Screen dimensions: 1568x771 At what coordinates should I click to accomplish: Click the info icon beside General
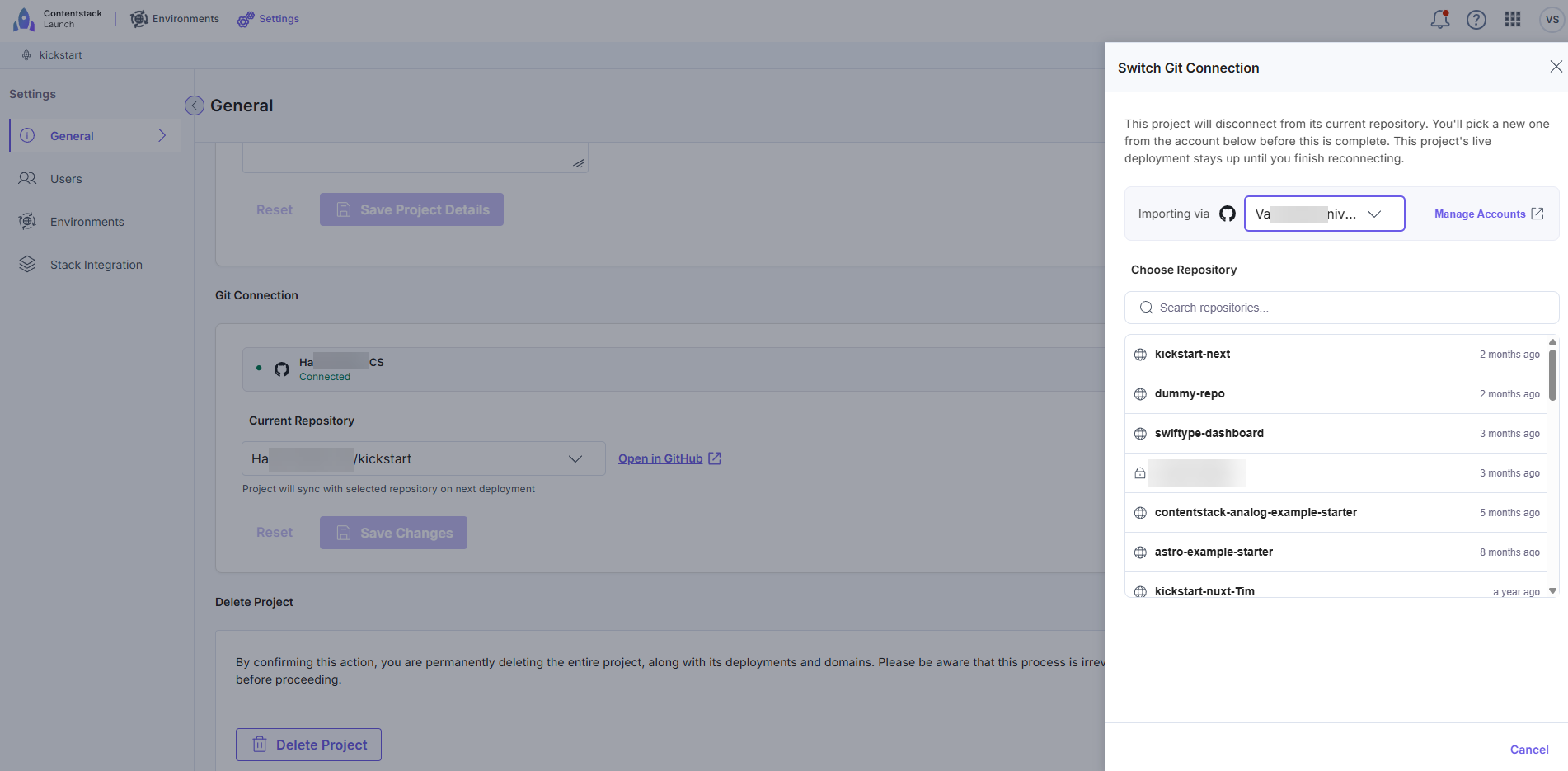pyautogui.click(x=27, y=135)
